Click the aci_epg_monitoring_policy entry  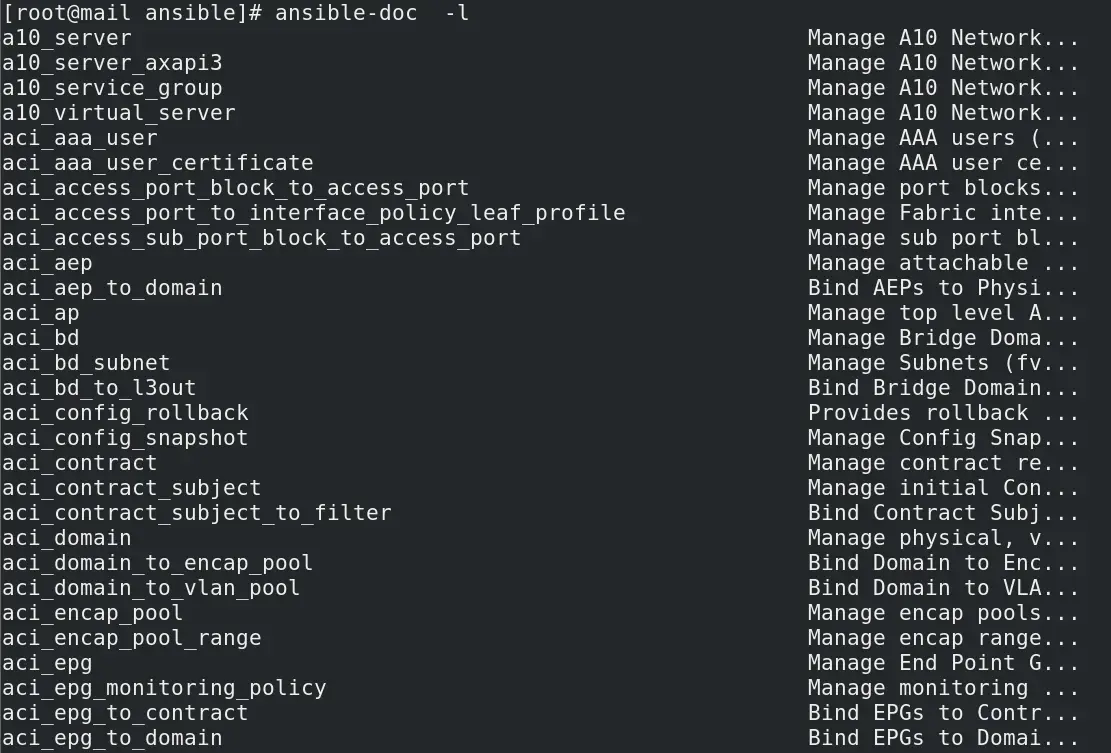click(x=164, y=688)
